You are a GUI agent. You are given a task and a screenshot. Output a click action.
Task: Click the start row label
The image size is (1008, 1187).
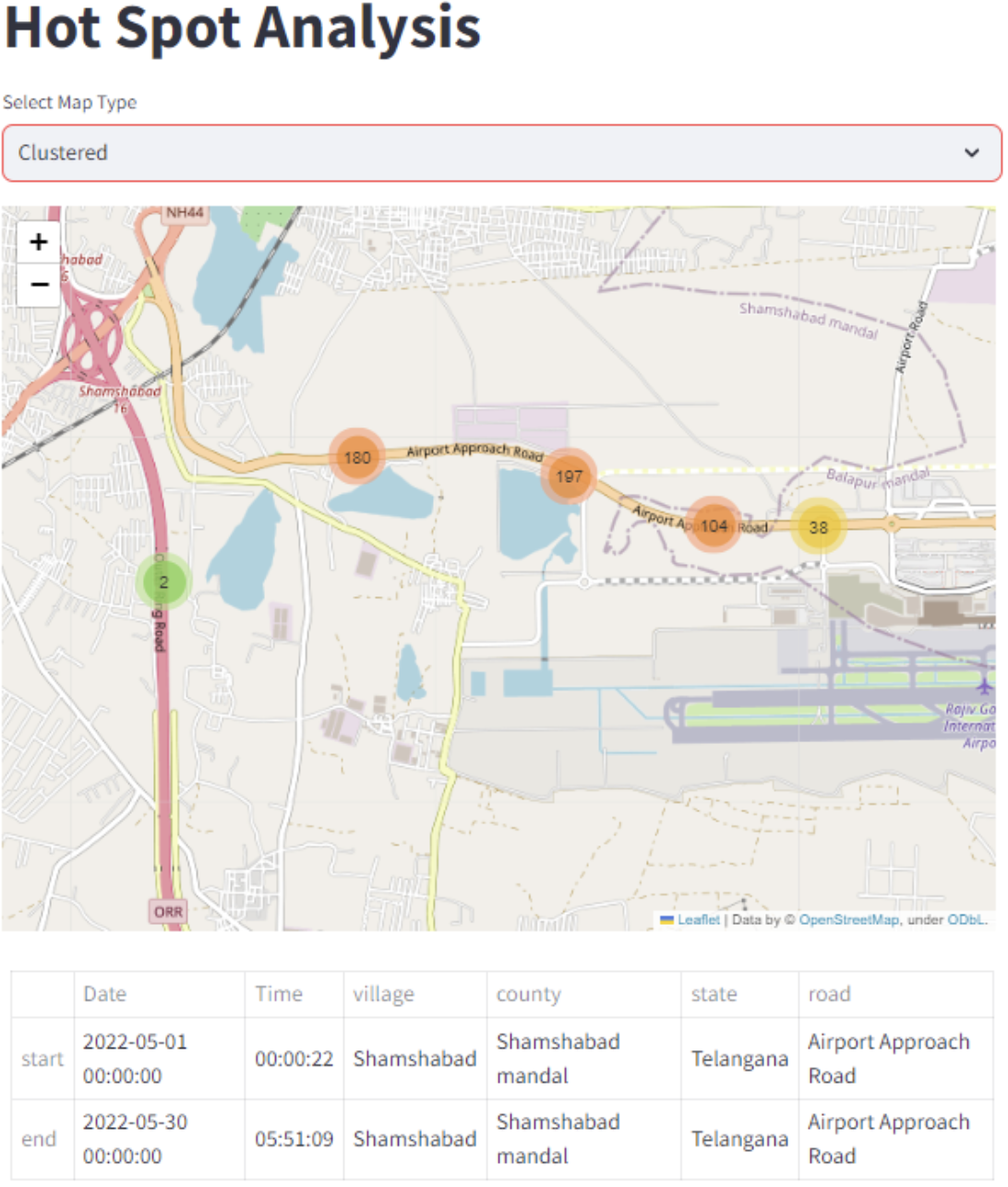click(x=42, y=1059)
